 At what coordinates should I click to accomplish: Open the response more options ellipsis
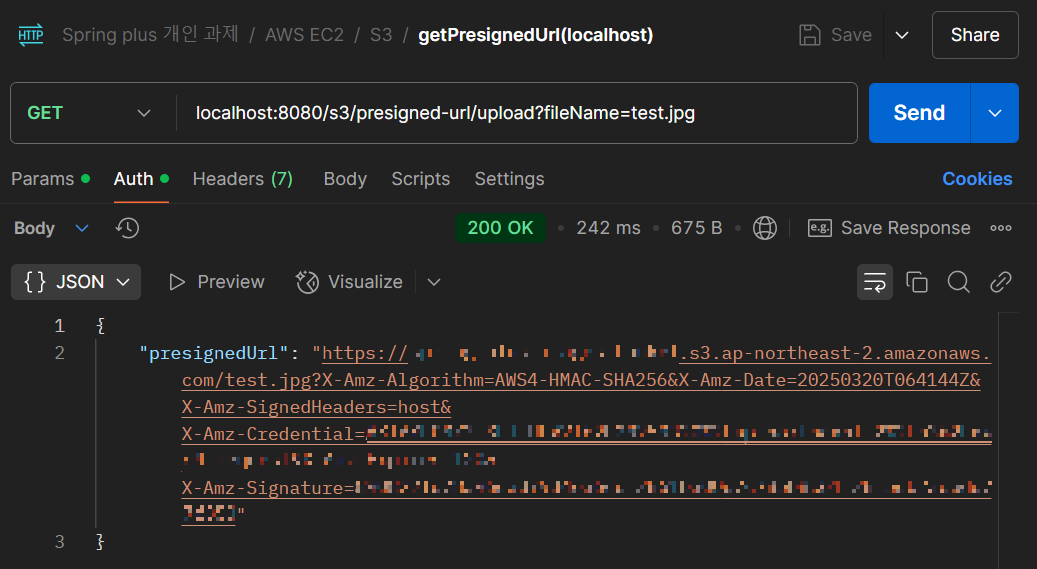[1001, 228]
